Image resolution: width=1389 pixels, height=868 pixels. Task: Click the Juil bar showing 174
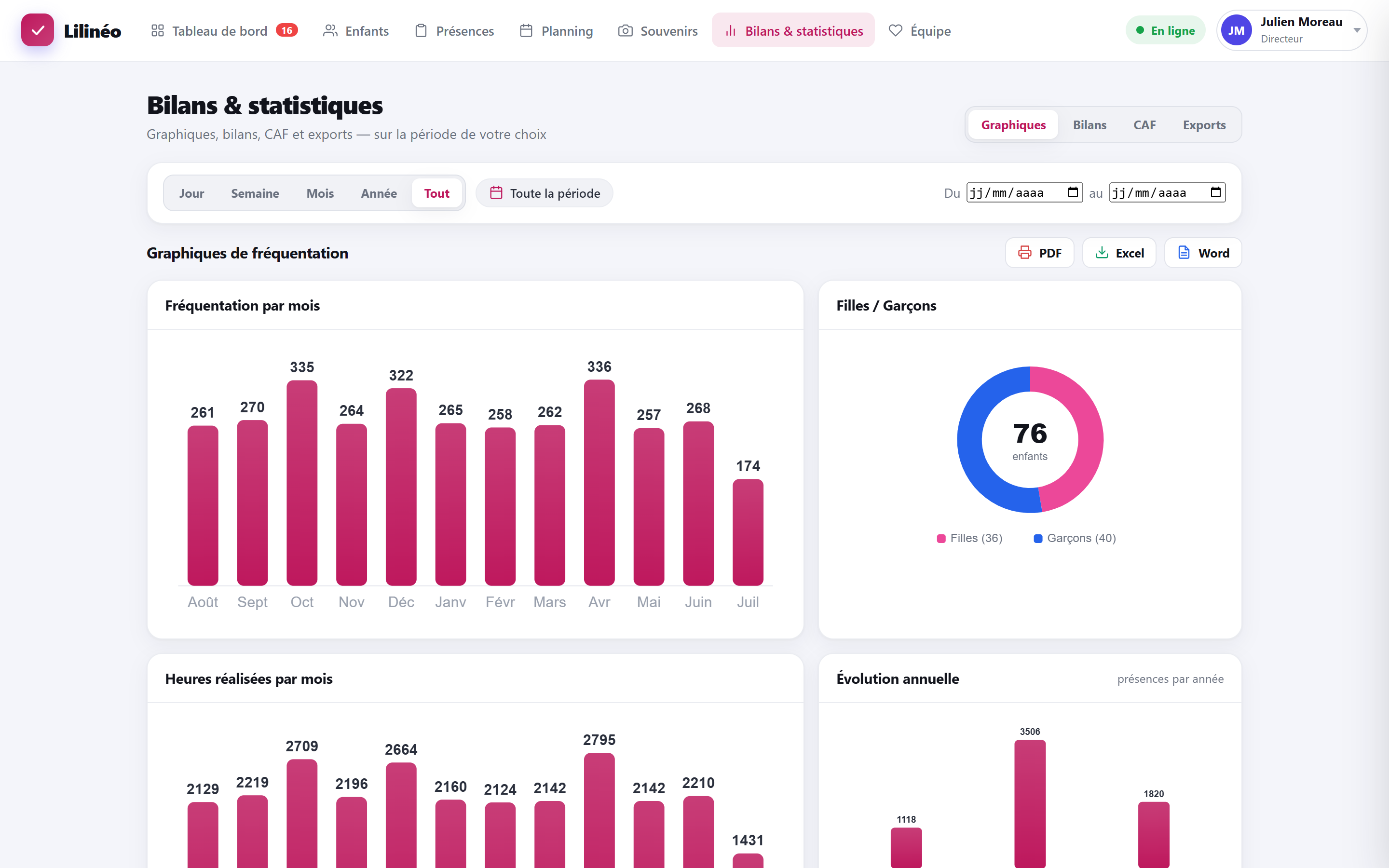click(748, 532)
